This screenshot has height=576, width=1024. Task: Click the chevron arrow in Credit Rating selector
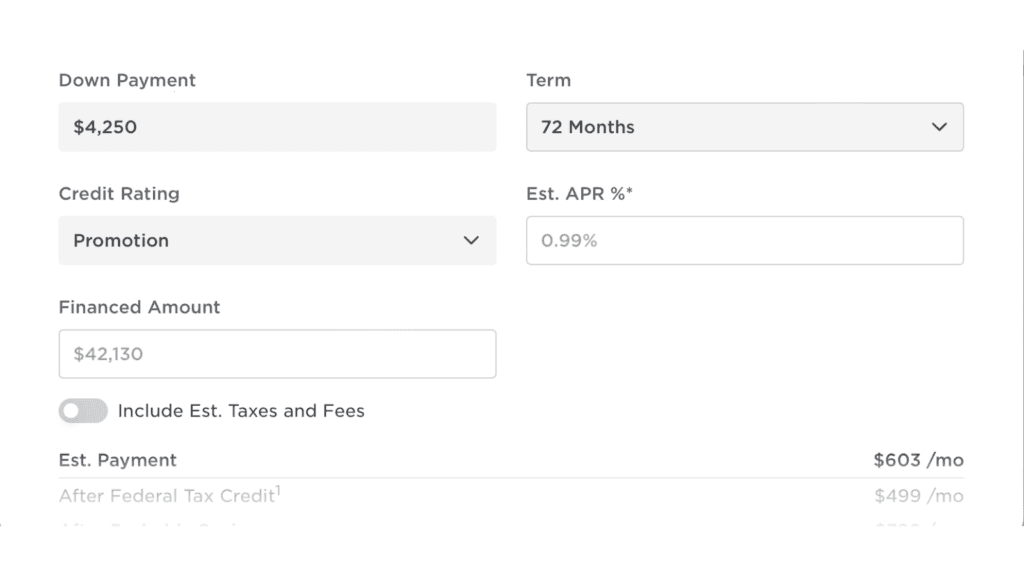click(x=471, y=241)
